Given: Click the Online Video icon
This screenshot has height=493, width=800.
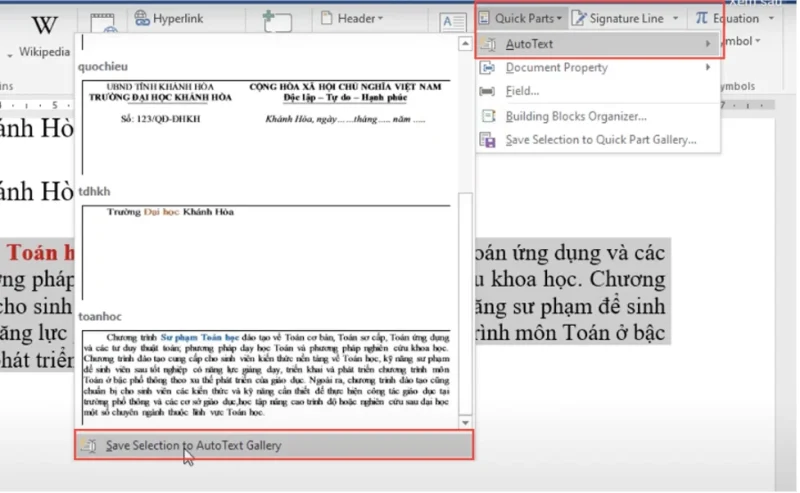Looking at the screenshot, I should 103,22.
